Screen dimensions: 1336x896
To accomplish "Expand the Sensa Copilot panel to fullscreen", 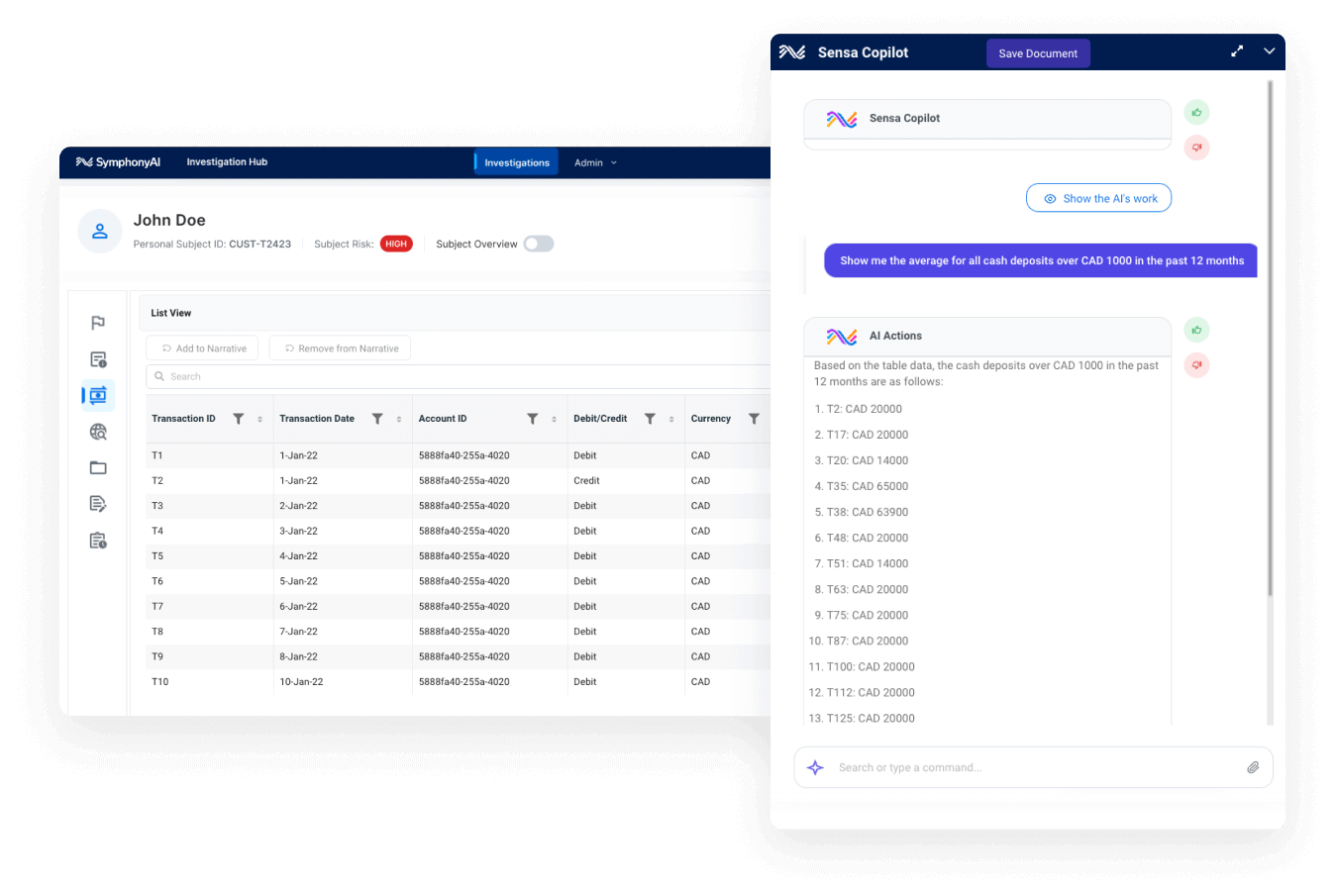I will [1237, 51].
